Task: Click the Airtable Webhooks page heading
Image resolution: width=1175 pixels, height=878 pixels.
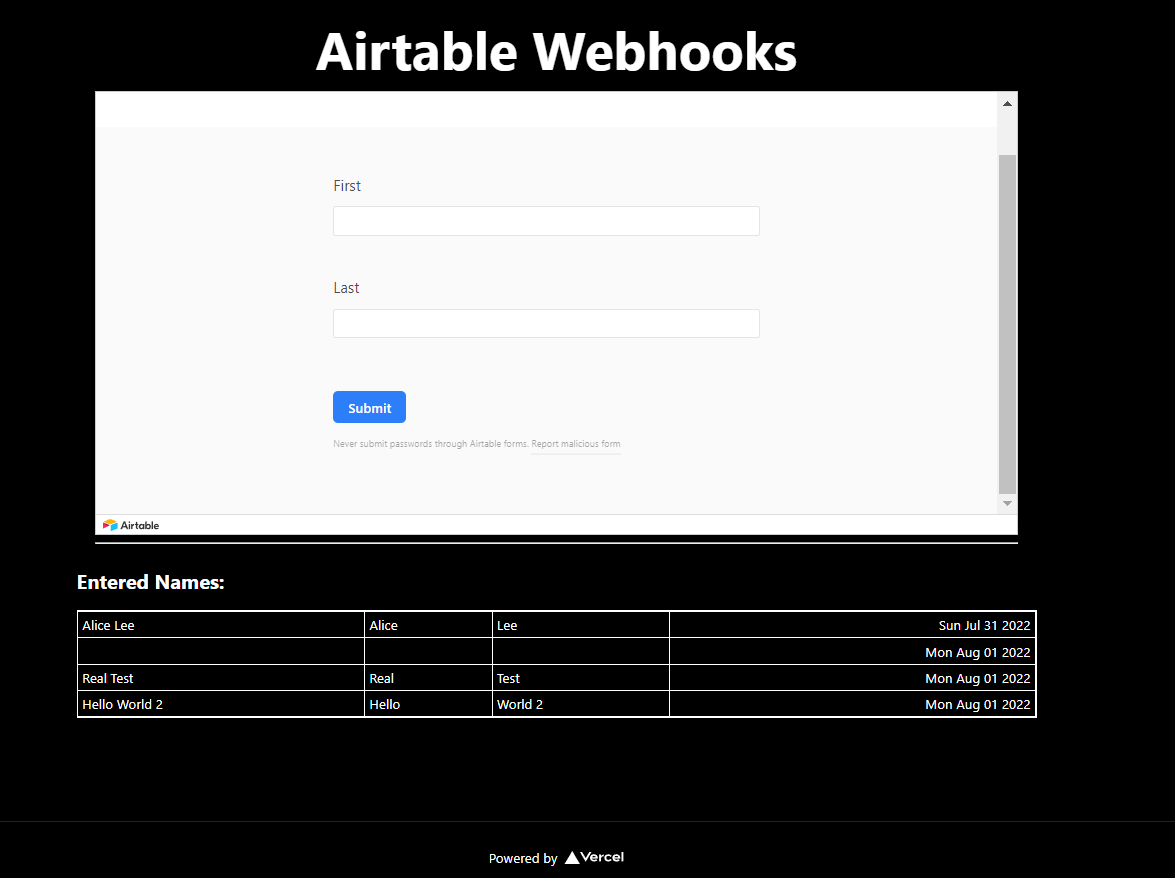Action: [556, 52]
